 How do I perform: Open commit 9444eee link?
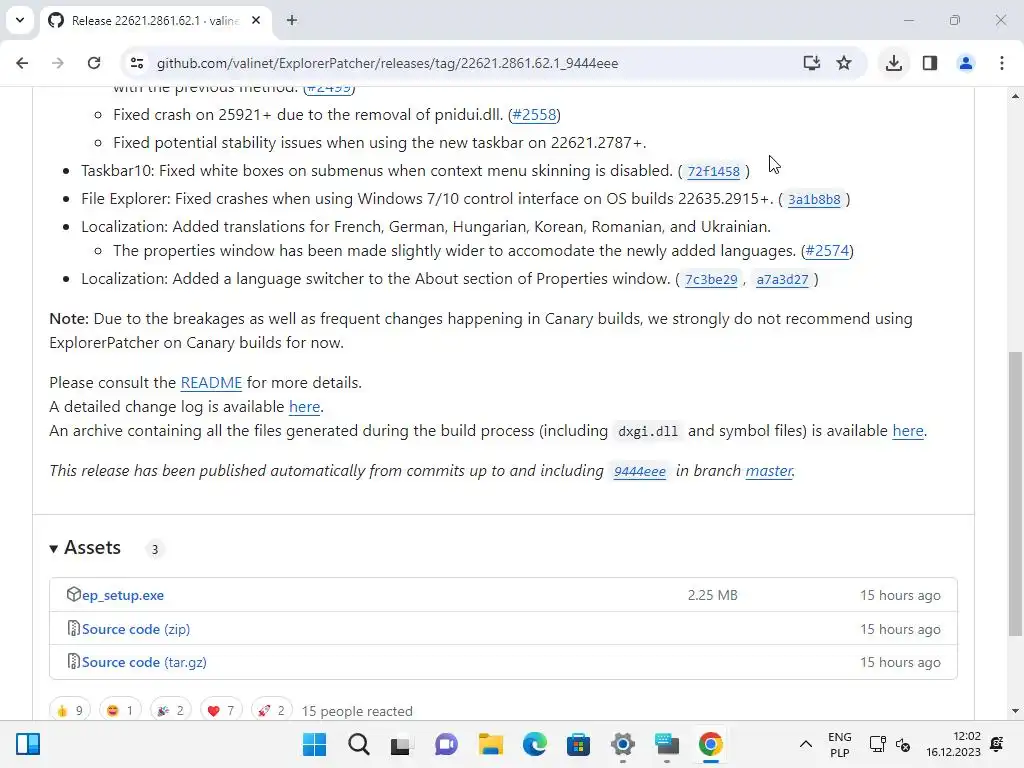(x=639, y=472)
